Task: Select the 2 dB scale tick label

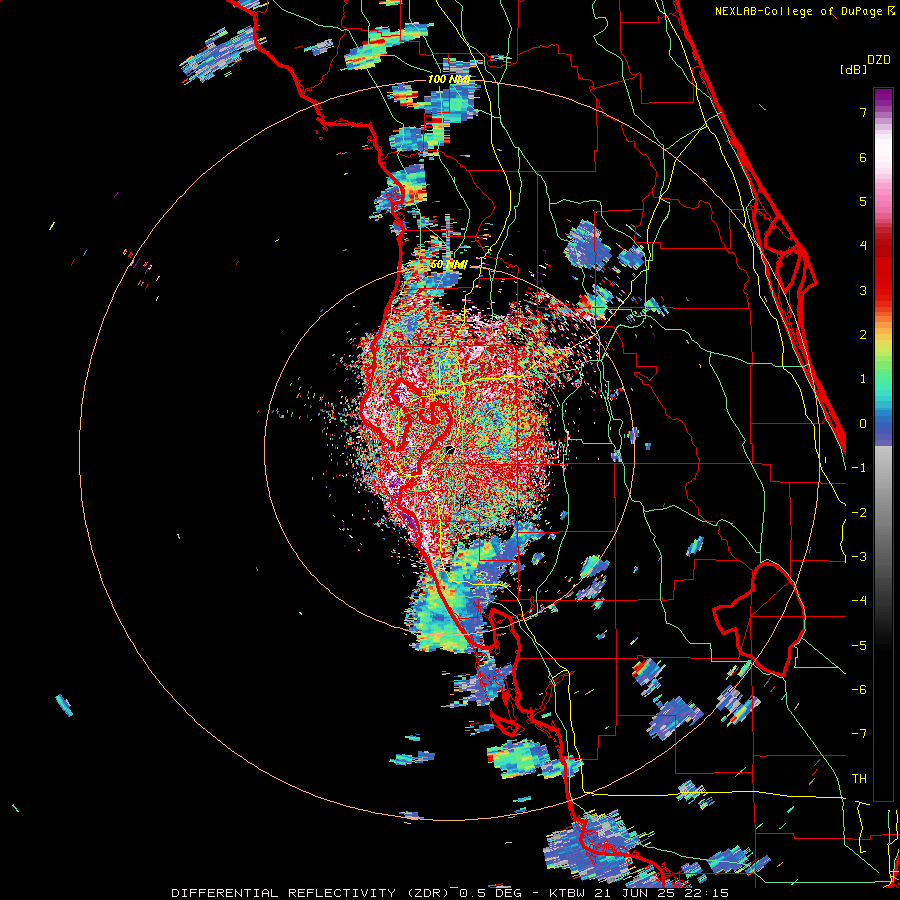Action: coord(863,335)
